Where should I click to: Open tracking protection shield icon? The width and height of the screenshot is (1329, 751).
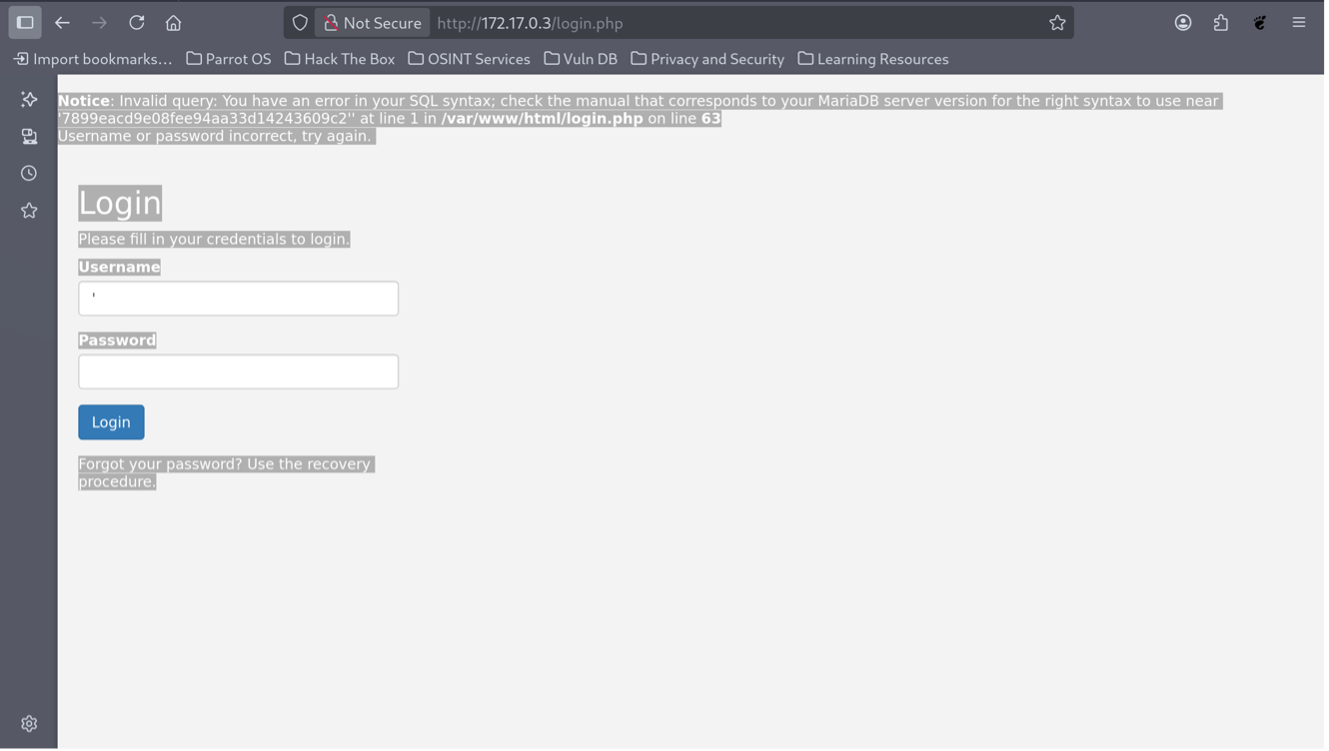click(x=300, y=23)
